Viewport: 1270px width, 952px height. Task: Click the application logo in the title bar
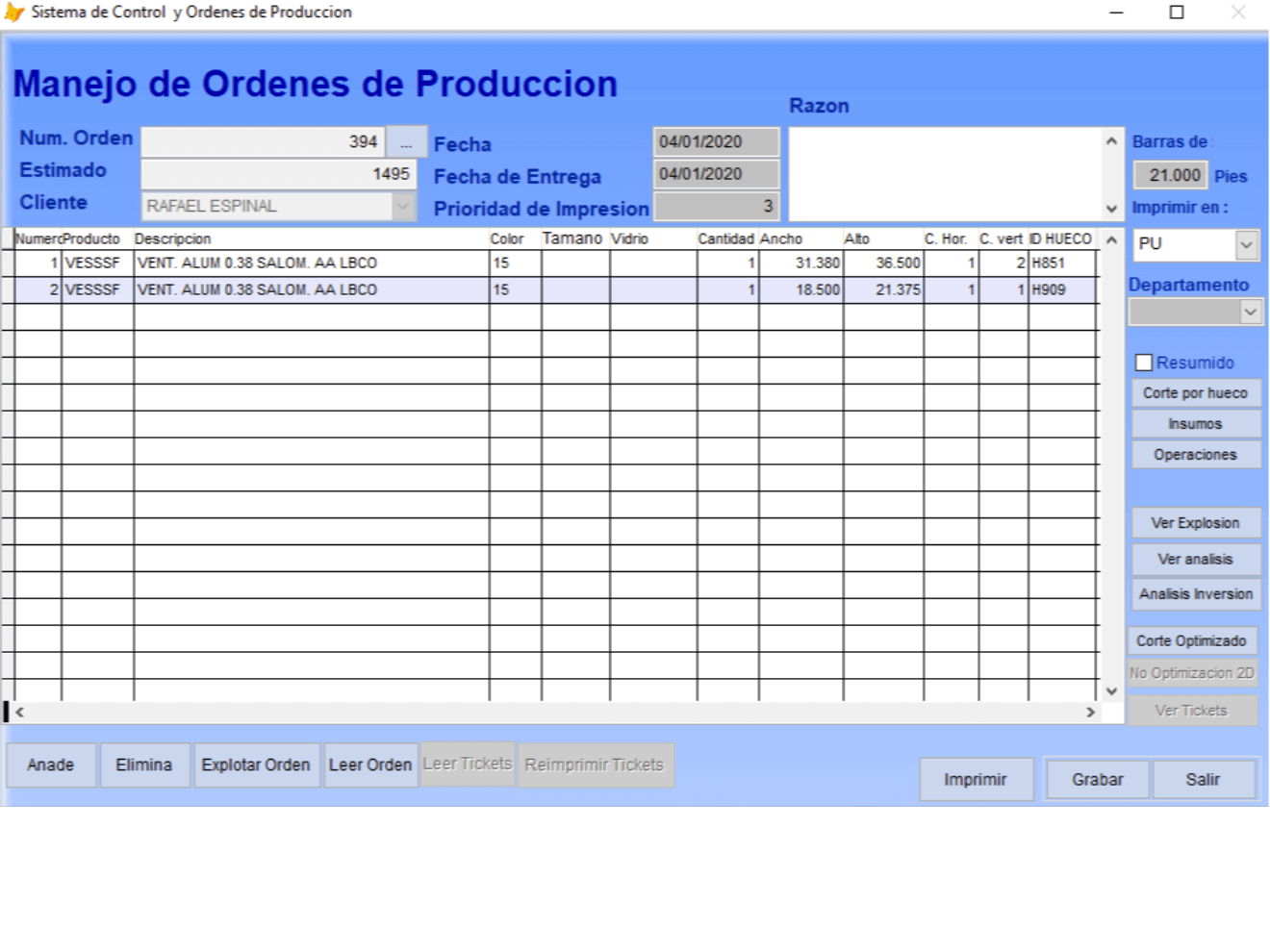13,12
